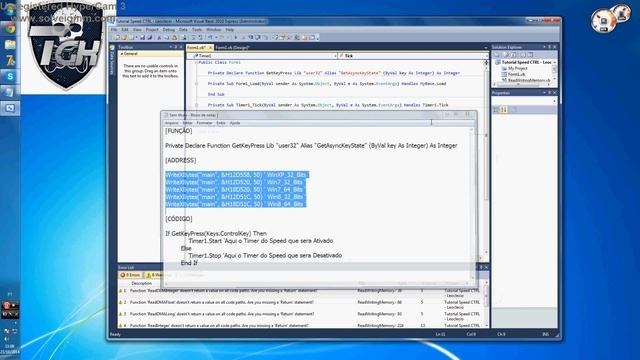
Task: Click the red gauge desktop gadget
Action: click(604, 20)
